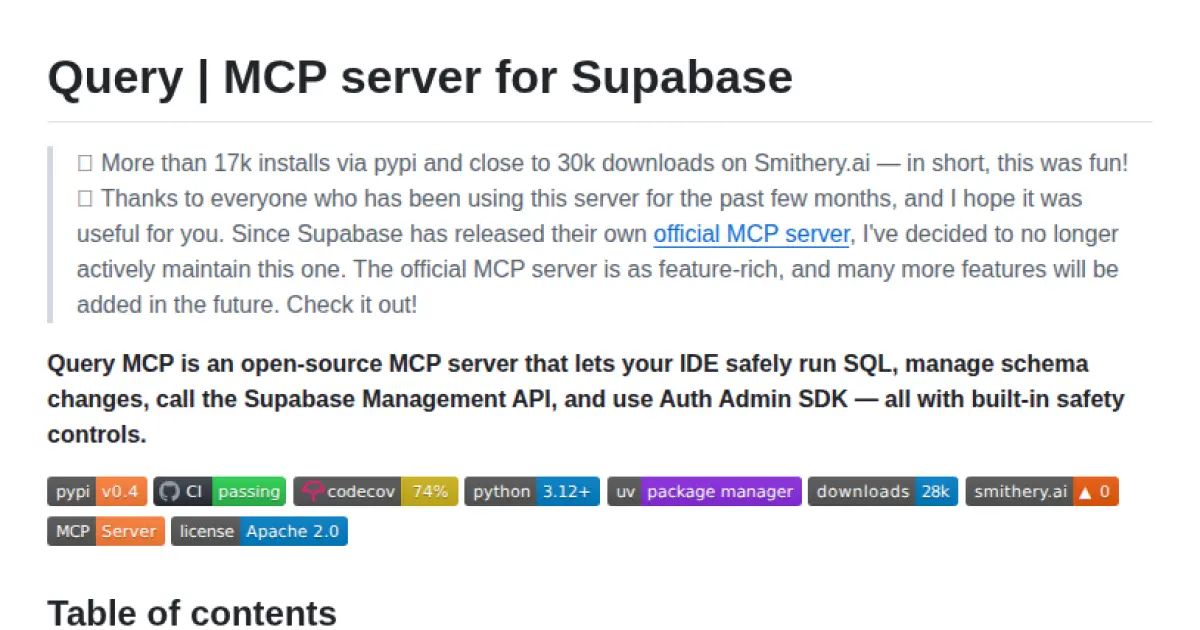
Task: Click the MCP Server badge
Action: 104,531
